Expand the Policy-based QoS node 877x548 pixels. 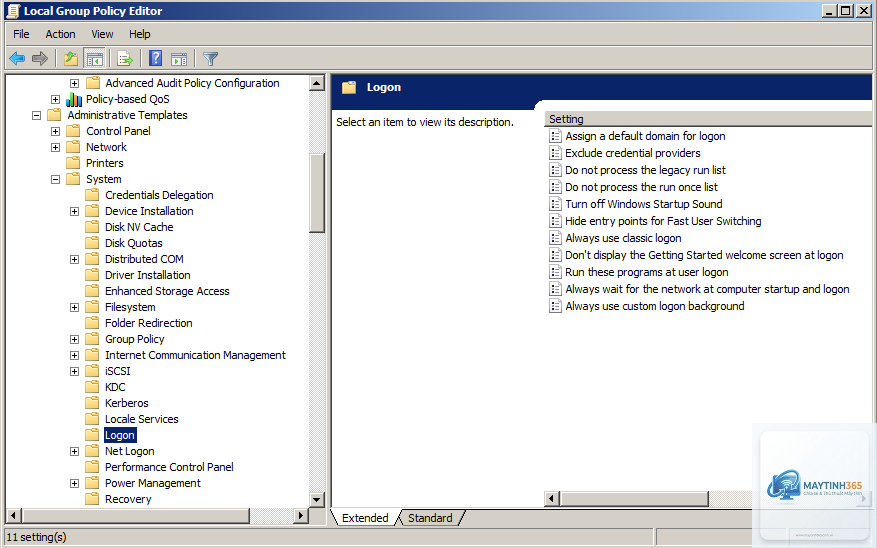pos(55,100)
